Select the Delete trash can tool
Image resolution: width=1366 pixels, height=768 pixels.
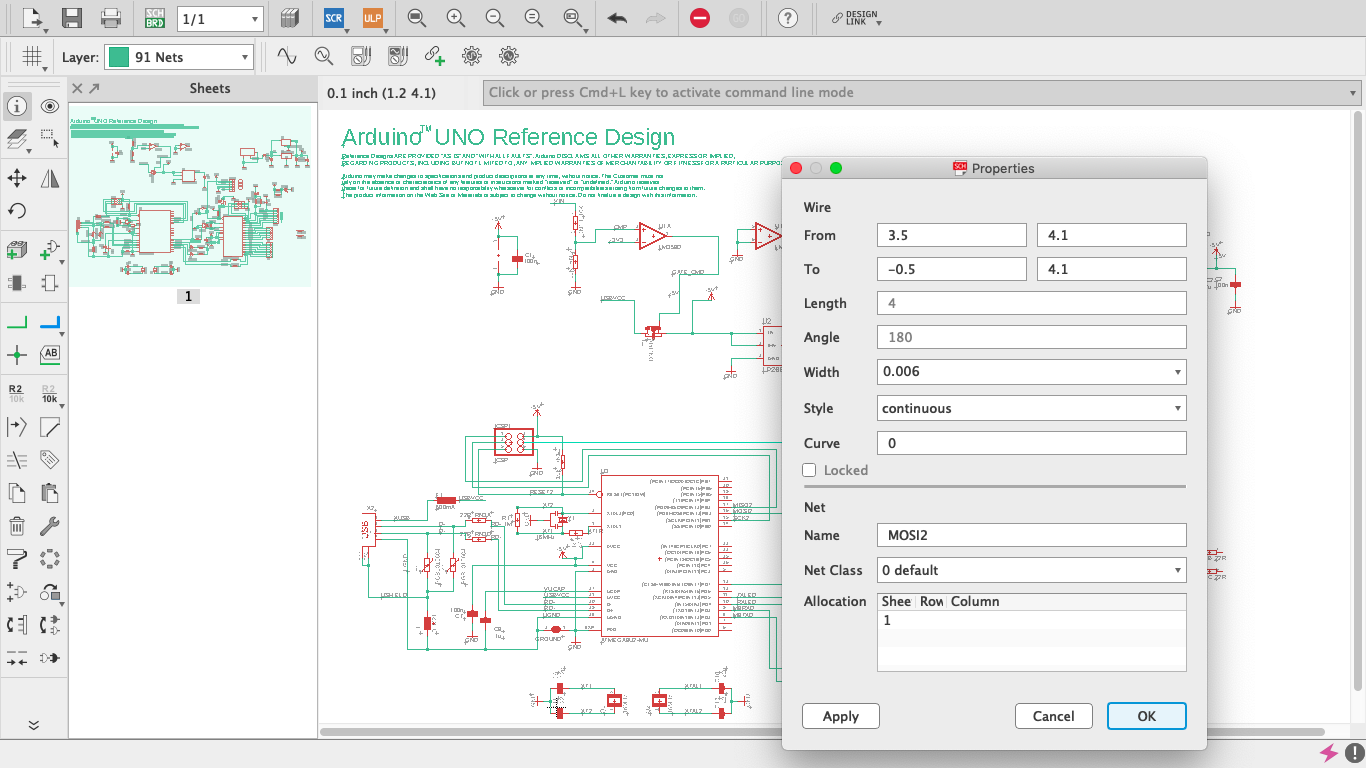click(17, 526)
